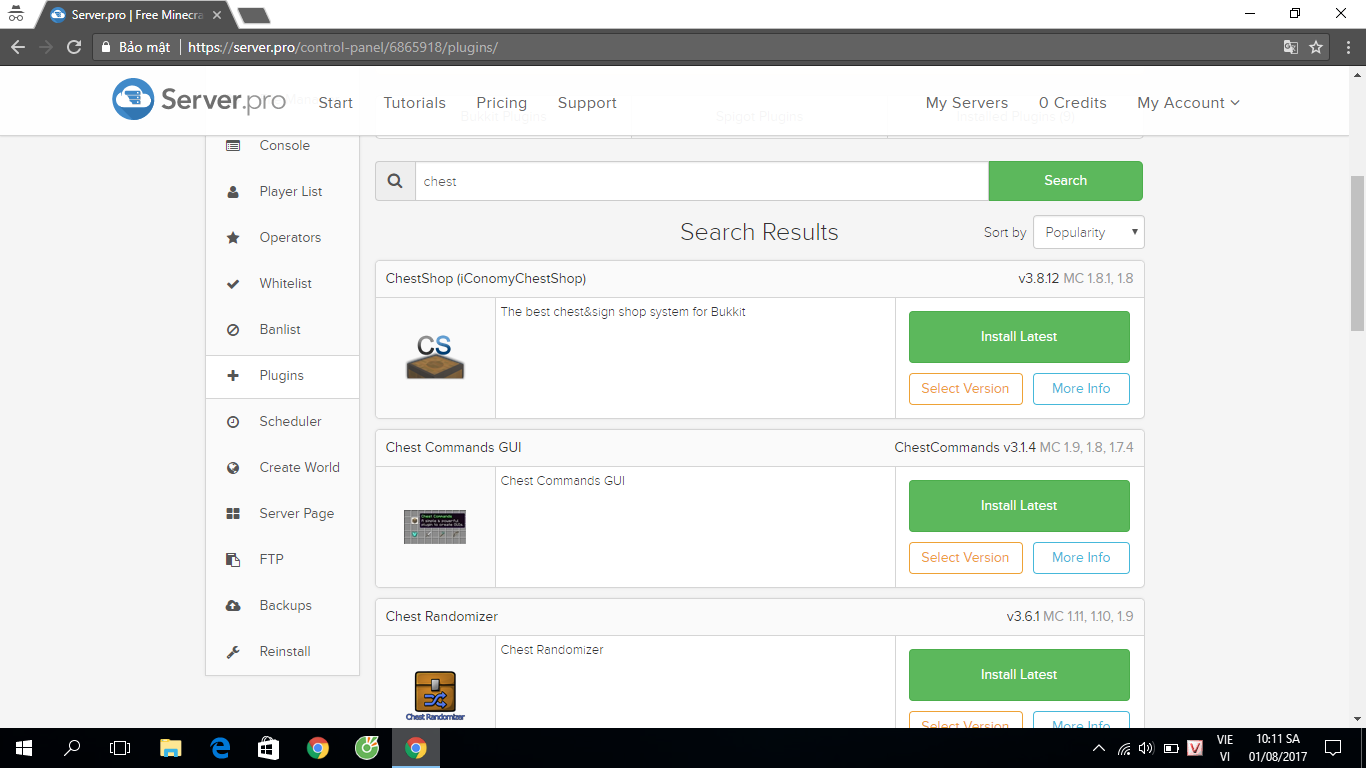
Task: Go back with the browser back arrow
Action: (18, 47)
